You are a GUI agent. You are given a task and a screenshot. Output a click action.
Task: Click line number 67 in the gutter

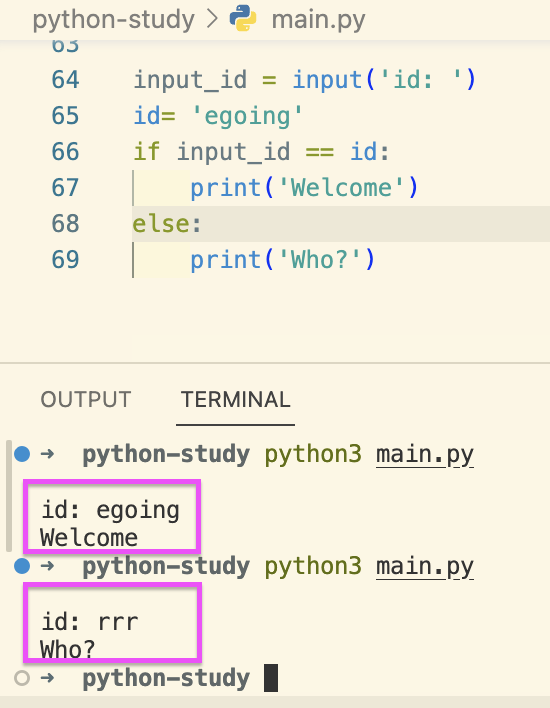[x=65, y=188]
